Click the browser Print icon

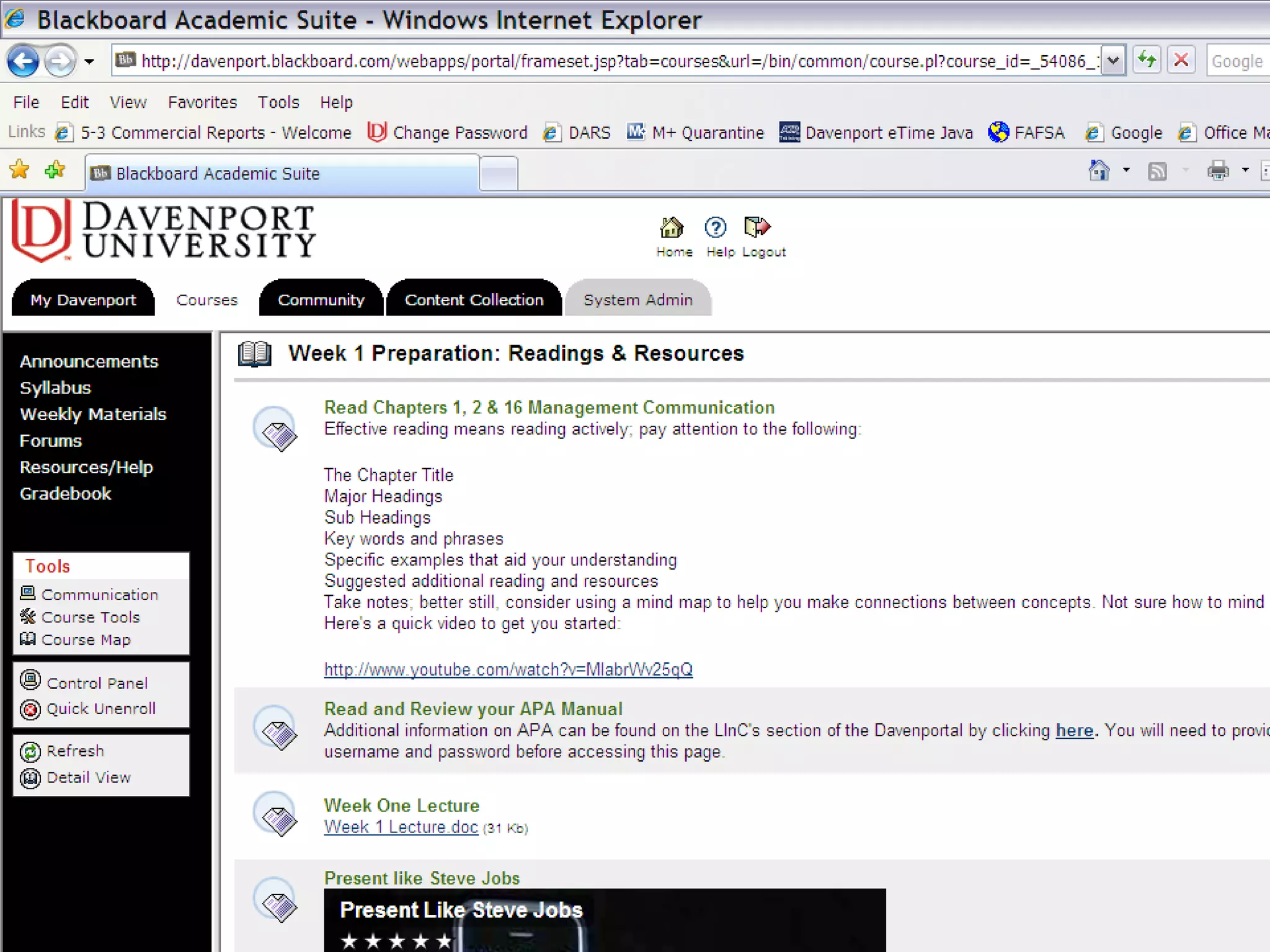1218,170
